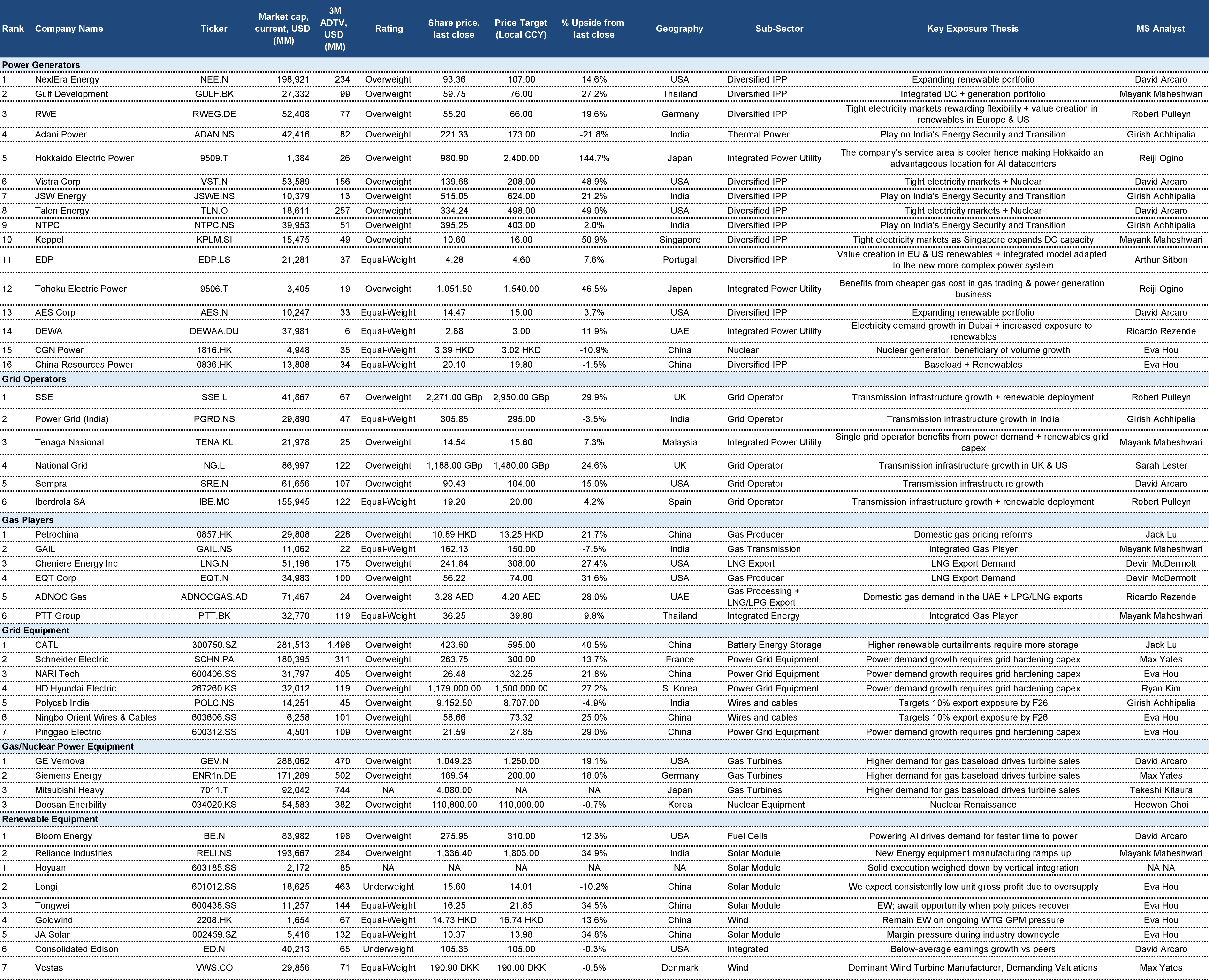Click the Keppel company name

[x=49, y=240]
